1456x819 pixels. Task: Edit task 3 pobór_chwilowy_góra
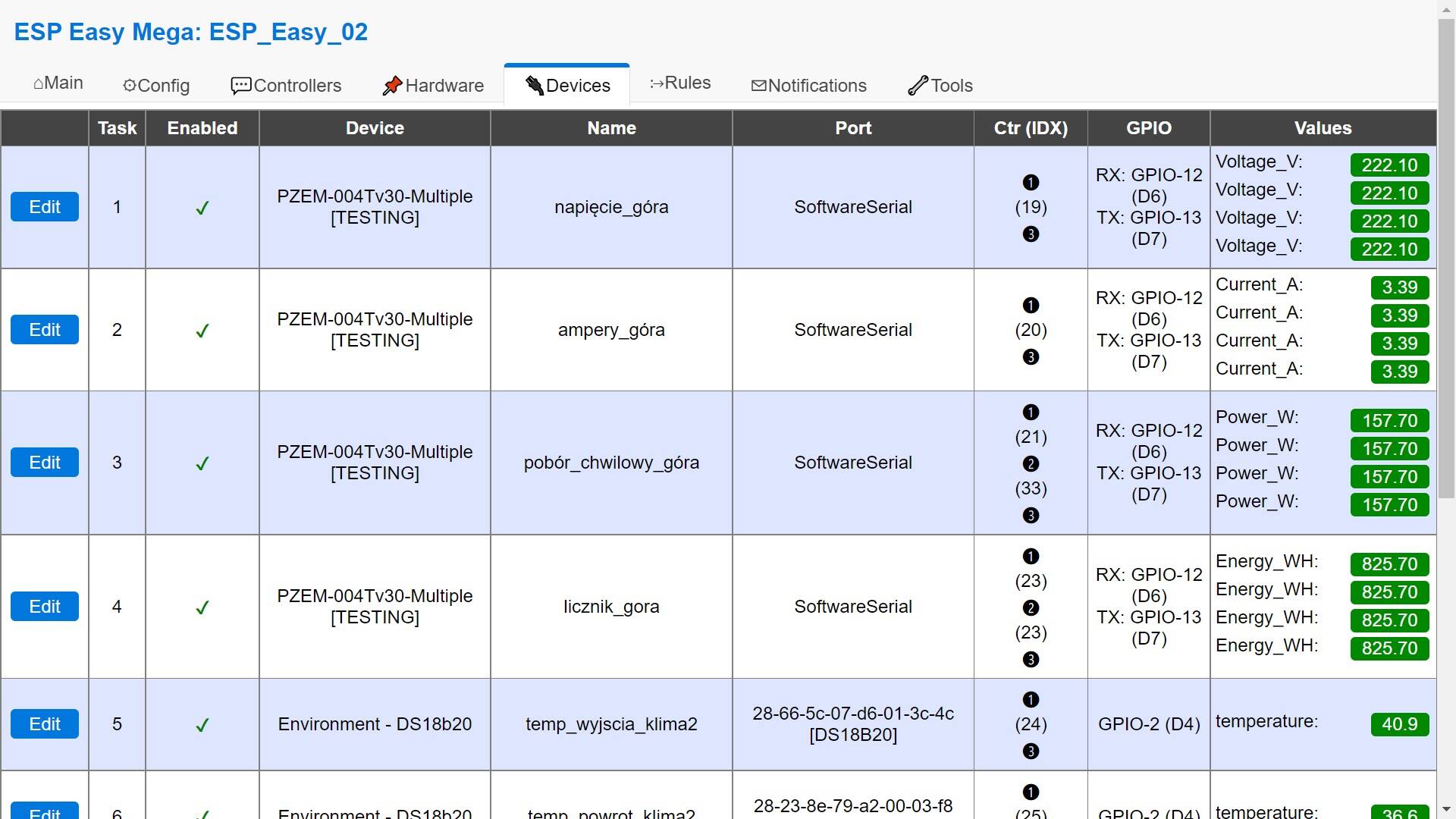[45, 463]
